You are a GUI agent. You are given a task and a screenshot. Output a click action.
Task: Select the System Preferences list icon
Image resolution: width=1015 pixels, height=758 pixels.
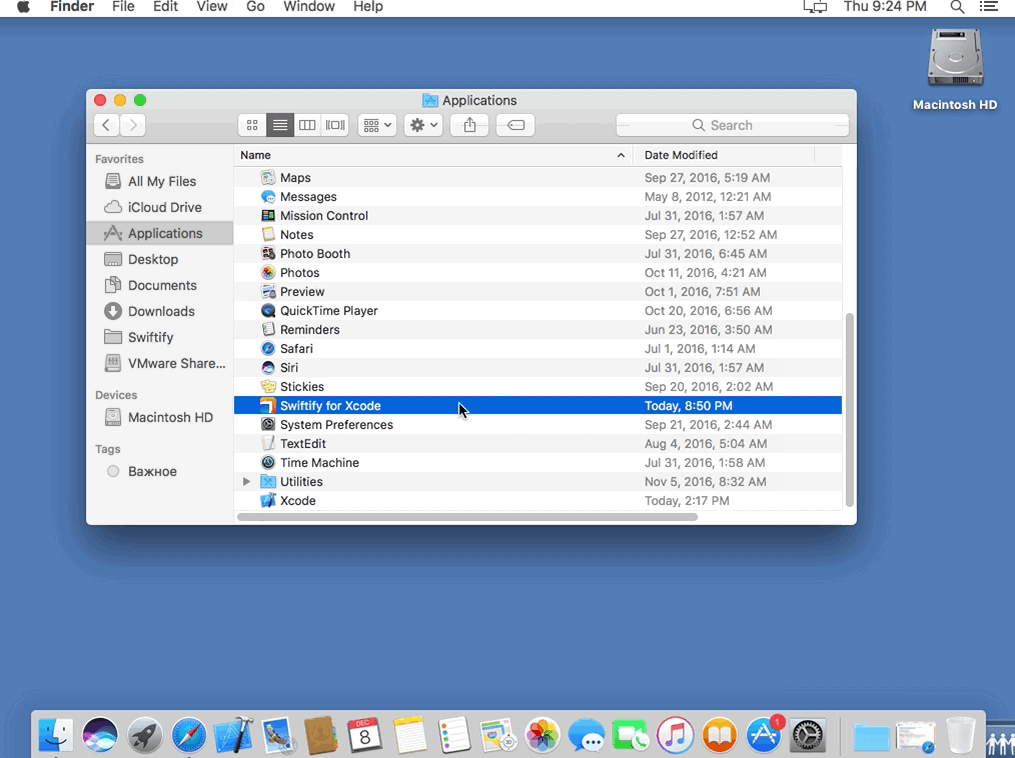tap(268, 424)
